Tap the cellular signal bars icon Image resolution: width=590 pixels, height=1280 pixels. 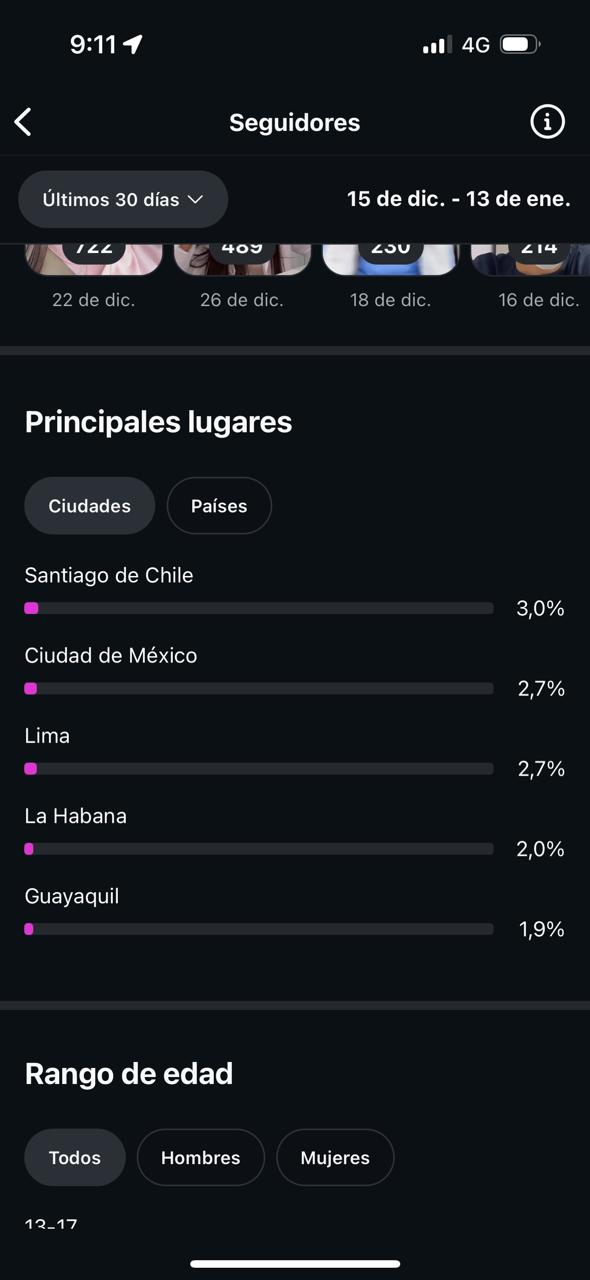[x=435, y=44]
